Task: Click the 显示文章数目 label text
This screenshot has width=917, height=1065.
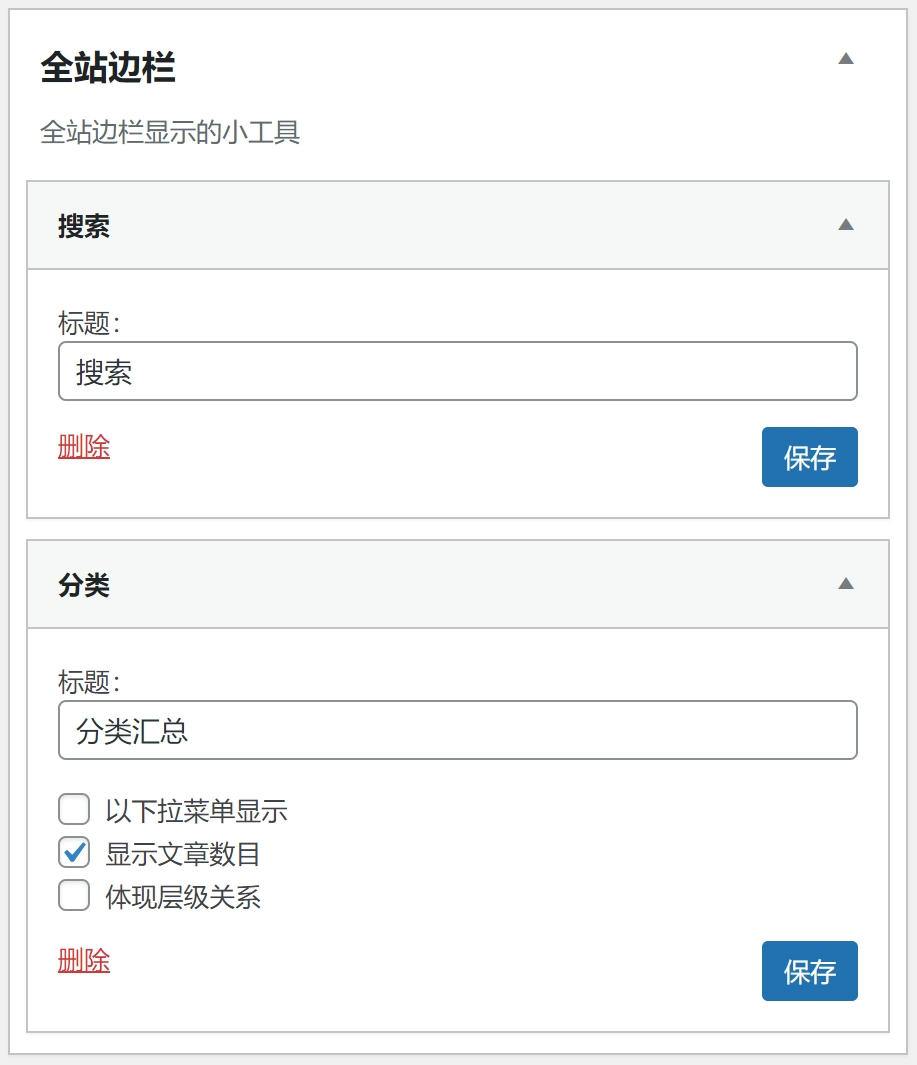Action: pyautogui.click(x=183, y=854)
